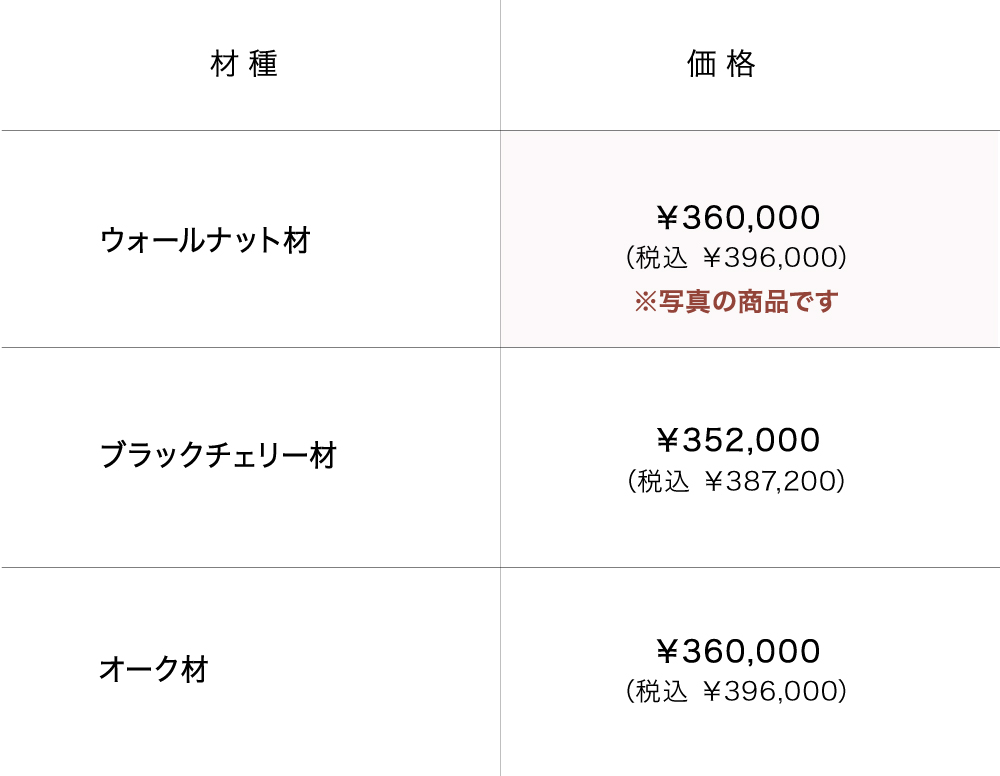Click the ¥ symbol in the オーク材 main price

point(667,652)
